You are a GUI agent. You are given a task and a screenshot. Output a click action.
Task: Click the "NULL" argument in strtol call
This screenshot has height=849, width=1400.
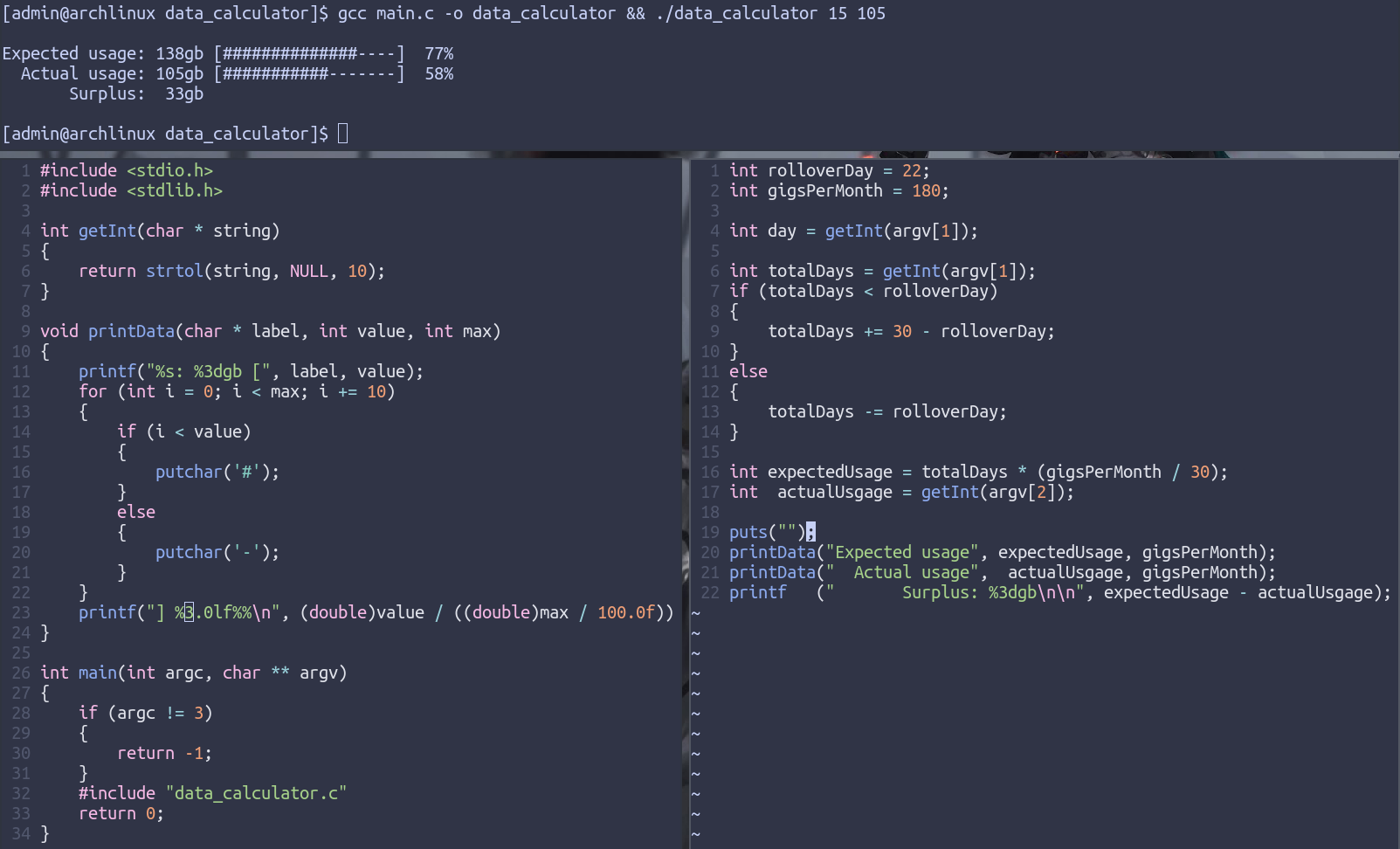click(x=309, y=271)
